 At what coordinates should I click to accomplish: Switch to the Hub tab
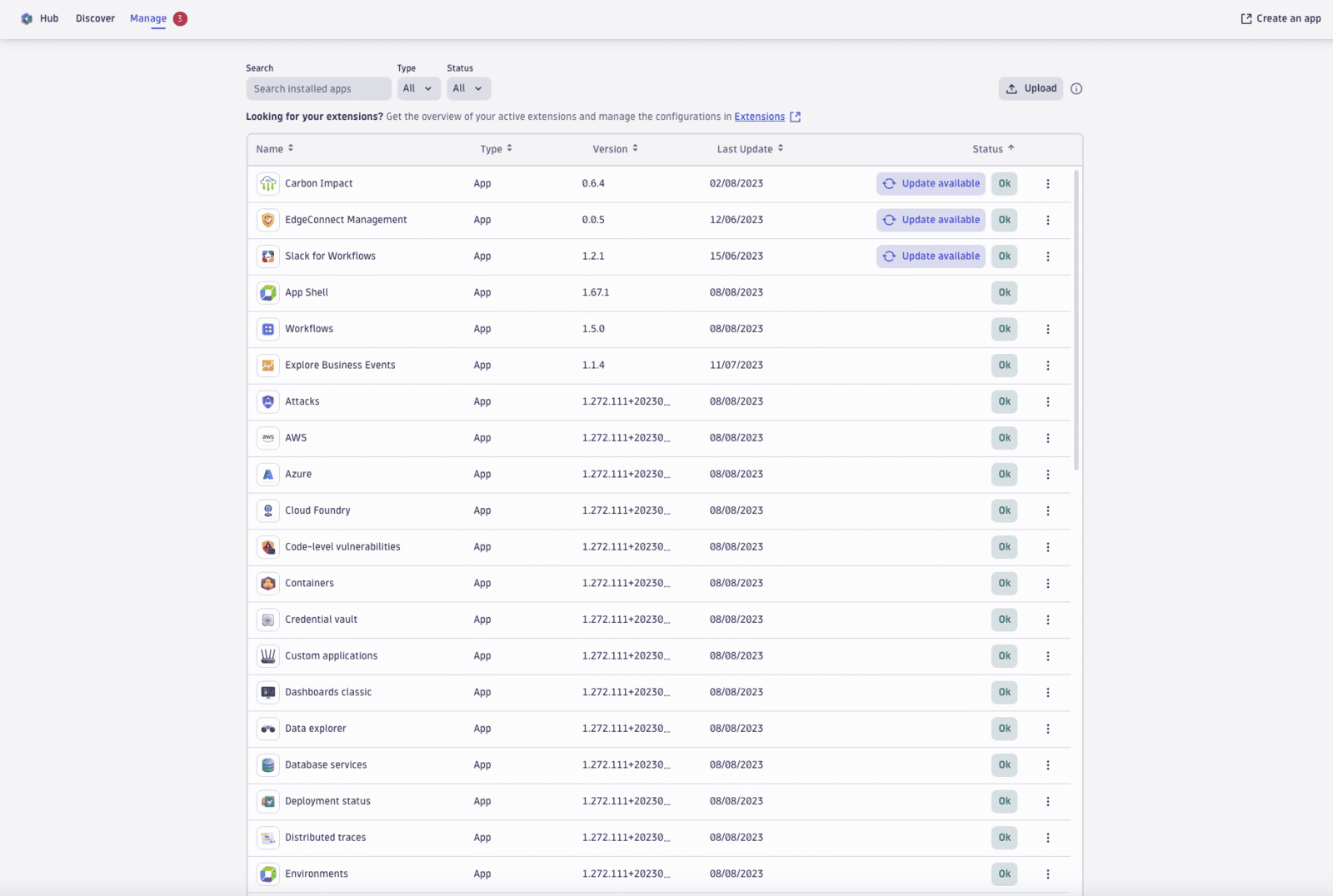(49, 17)
